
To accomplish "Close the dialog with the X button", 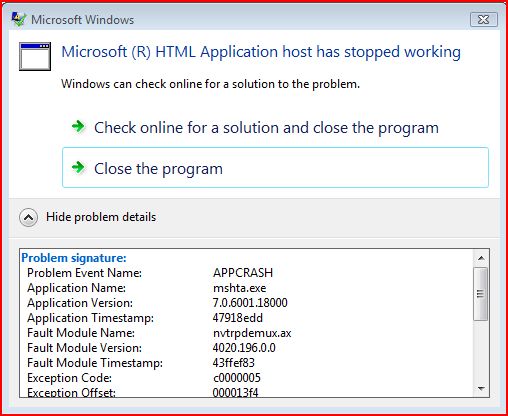I will [x=484, y=20].
